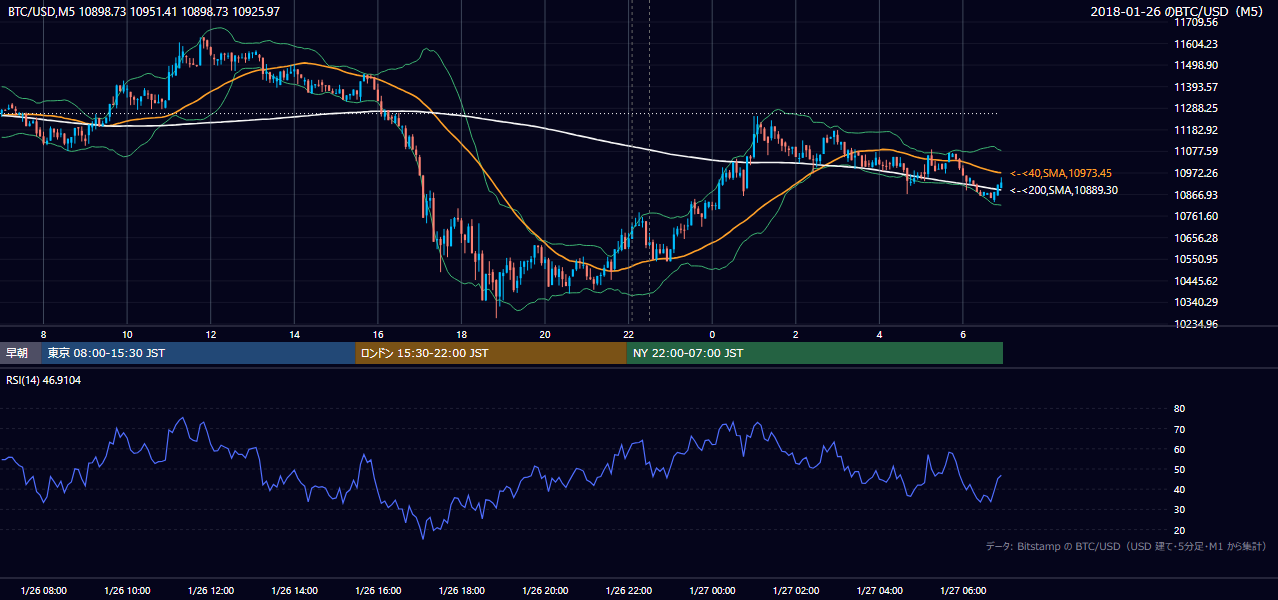Click the RSI 70 level label
Viewport: 1278px width, 600px height.
(1180, 429)
